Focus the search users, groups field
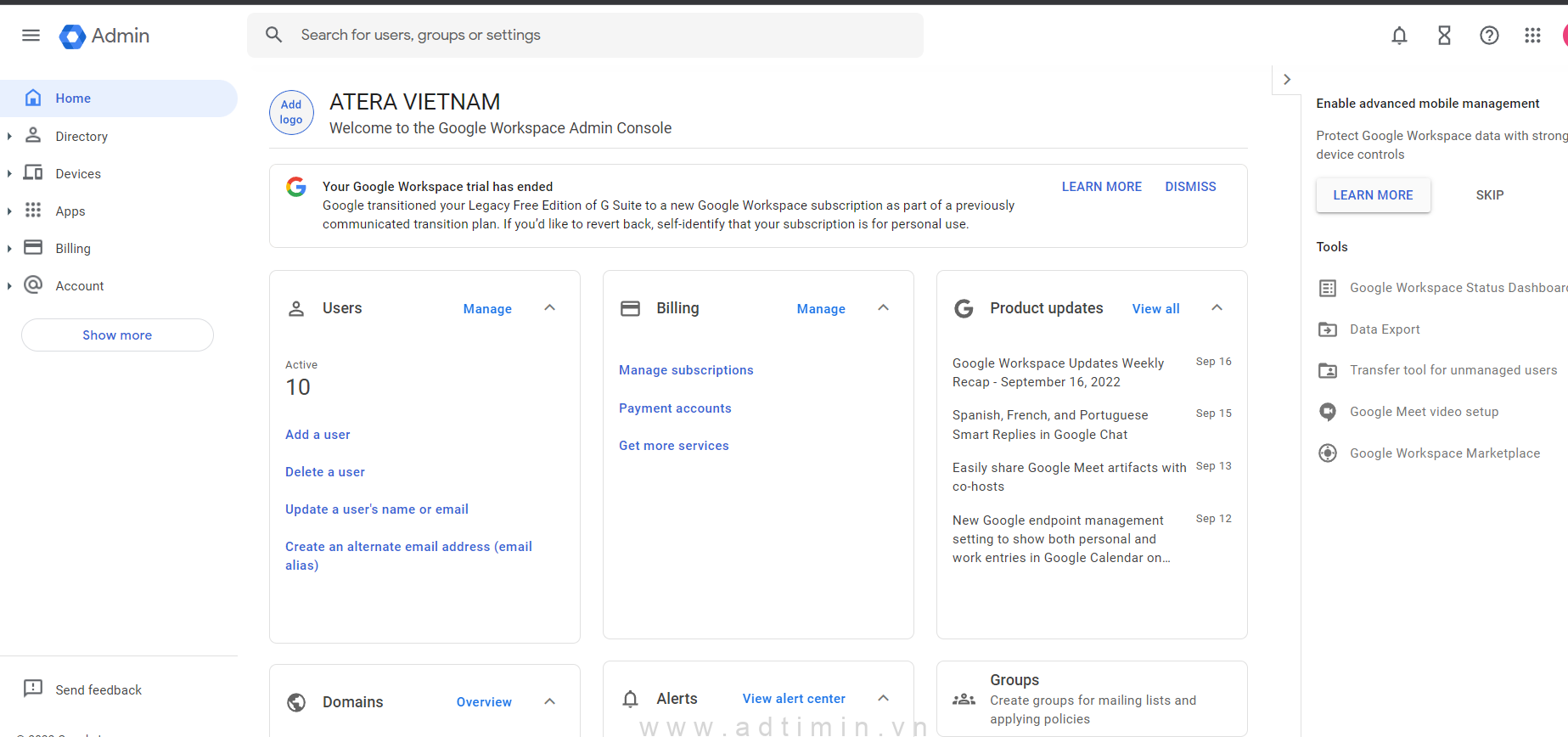The height and width of the screenshot is (737, 1568). click(x=585, y=35)
